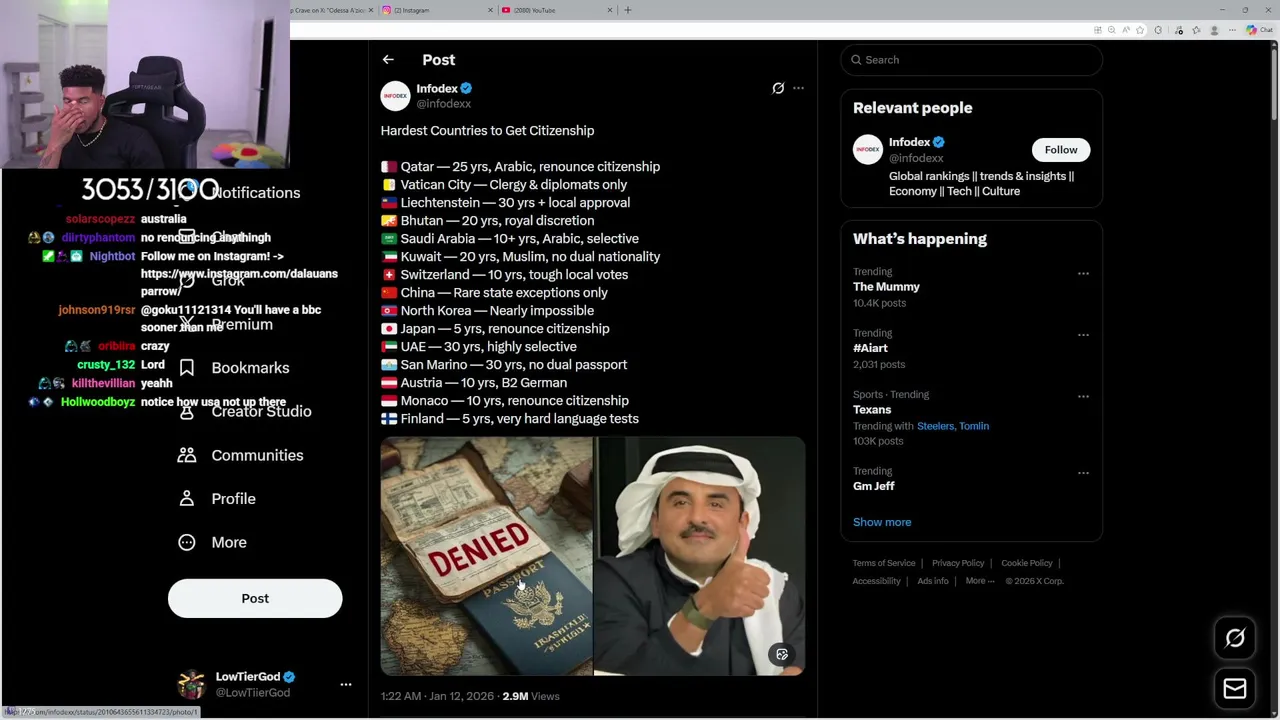The image size is (1280, 720).
Task: Click the 2.9M Views count
Action: [x=531, y=696]
